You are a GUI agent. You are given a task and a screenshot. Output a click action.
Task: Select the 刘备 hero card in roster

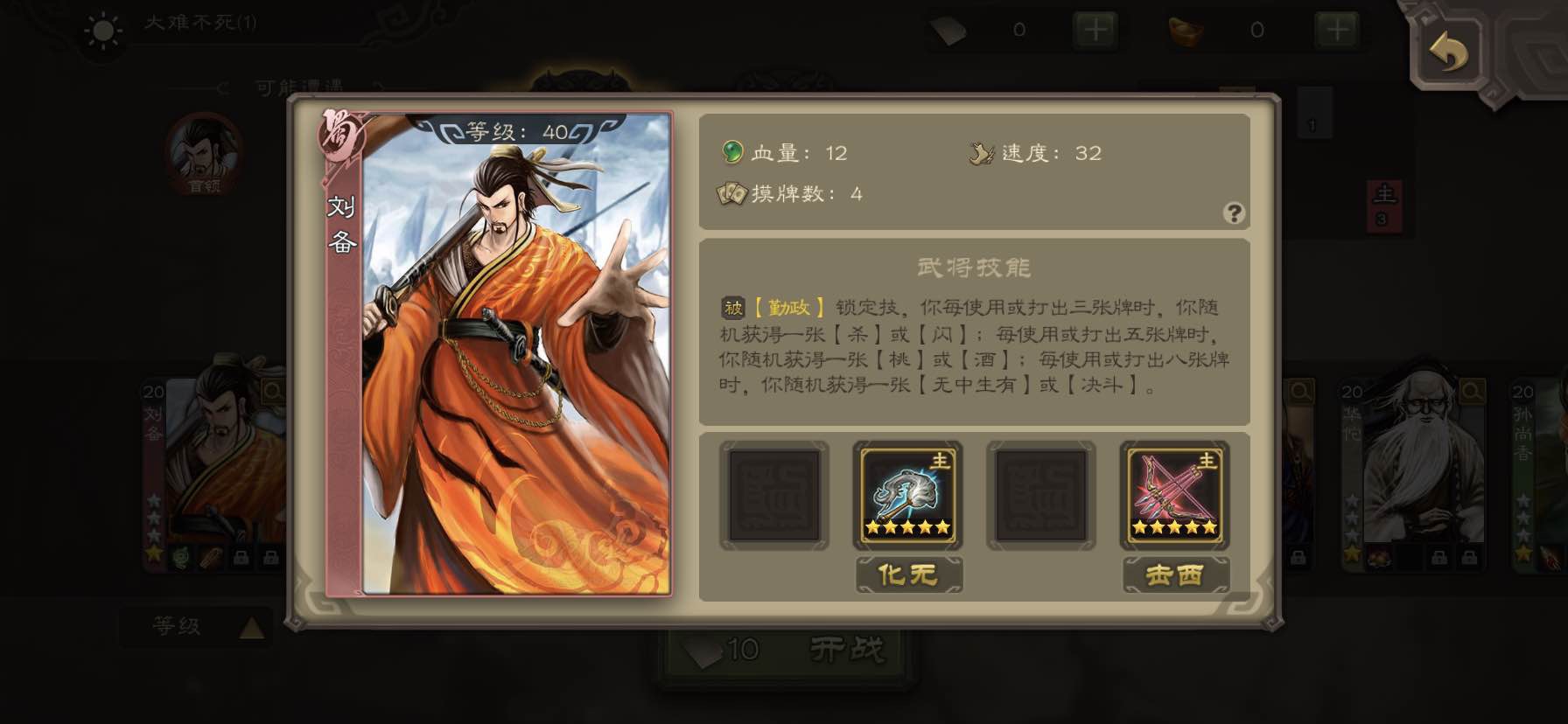(215, 473)
